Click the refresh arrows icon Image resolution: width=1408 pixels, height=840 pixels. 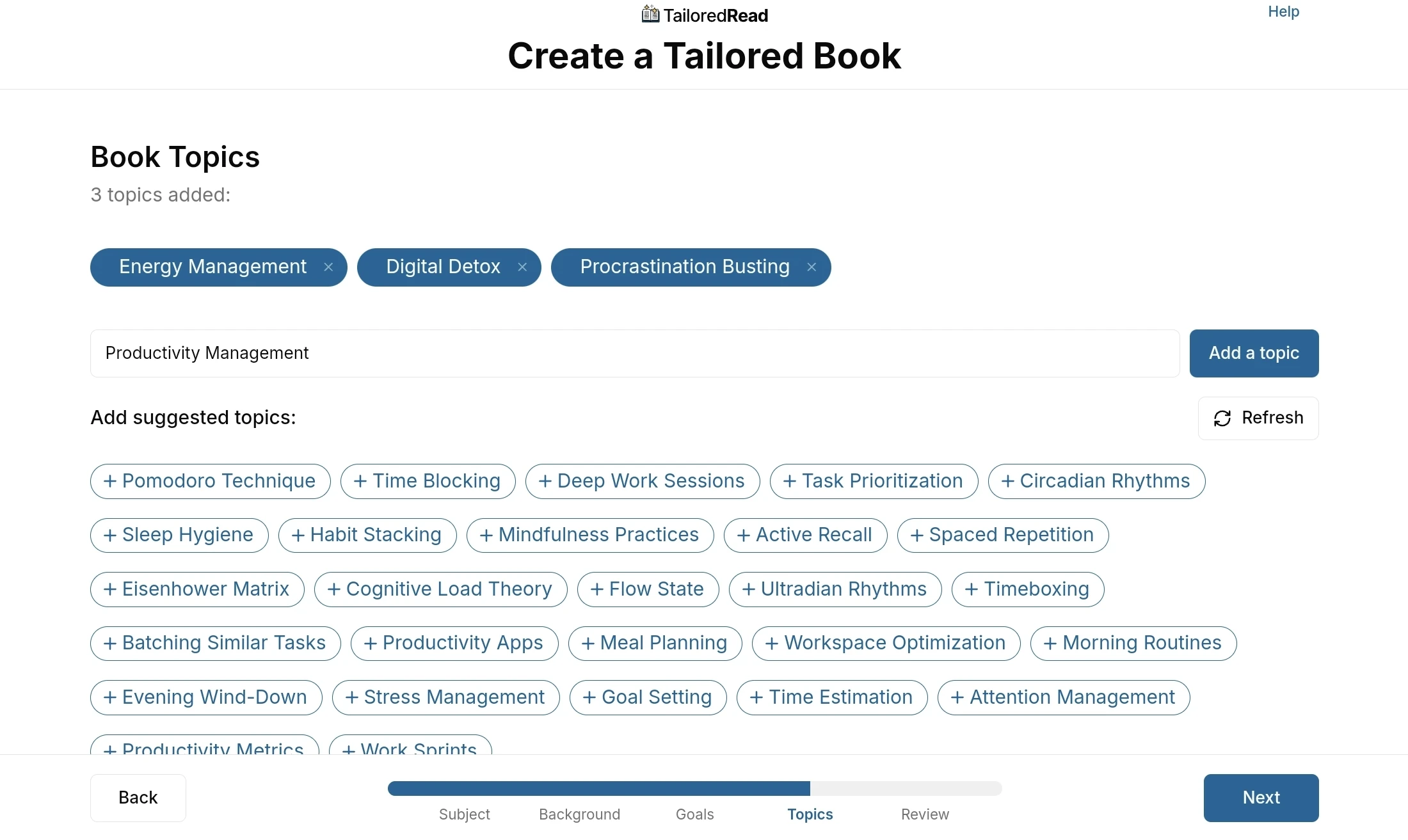(x=1222, y=418)
